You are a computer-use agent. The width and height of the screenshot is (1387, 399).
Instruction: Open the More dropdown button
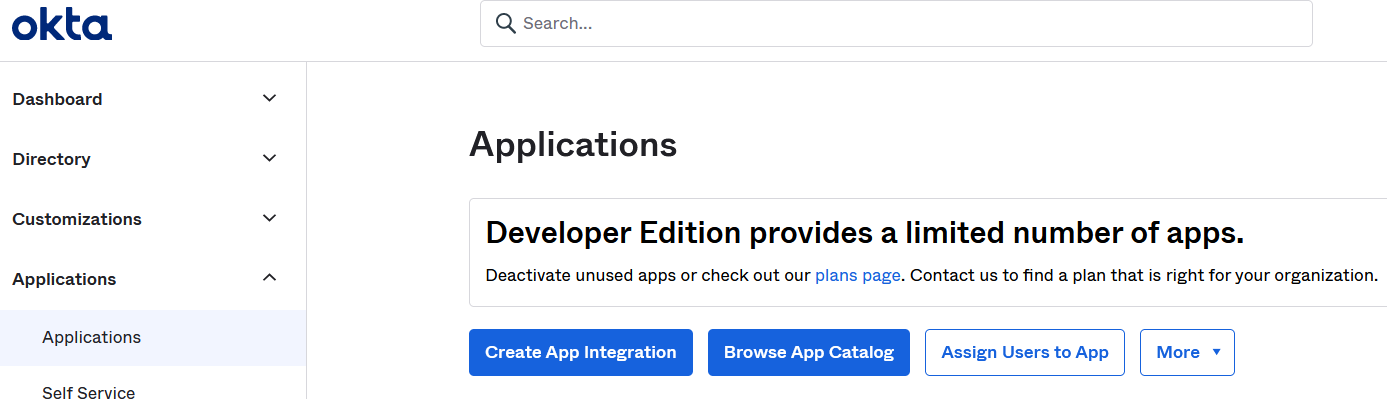click(1187, 352)
